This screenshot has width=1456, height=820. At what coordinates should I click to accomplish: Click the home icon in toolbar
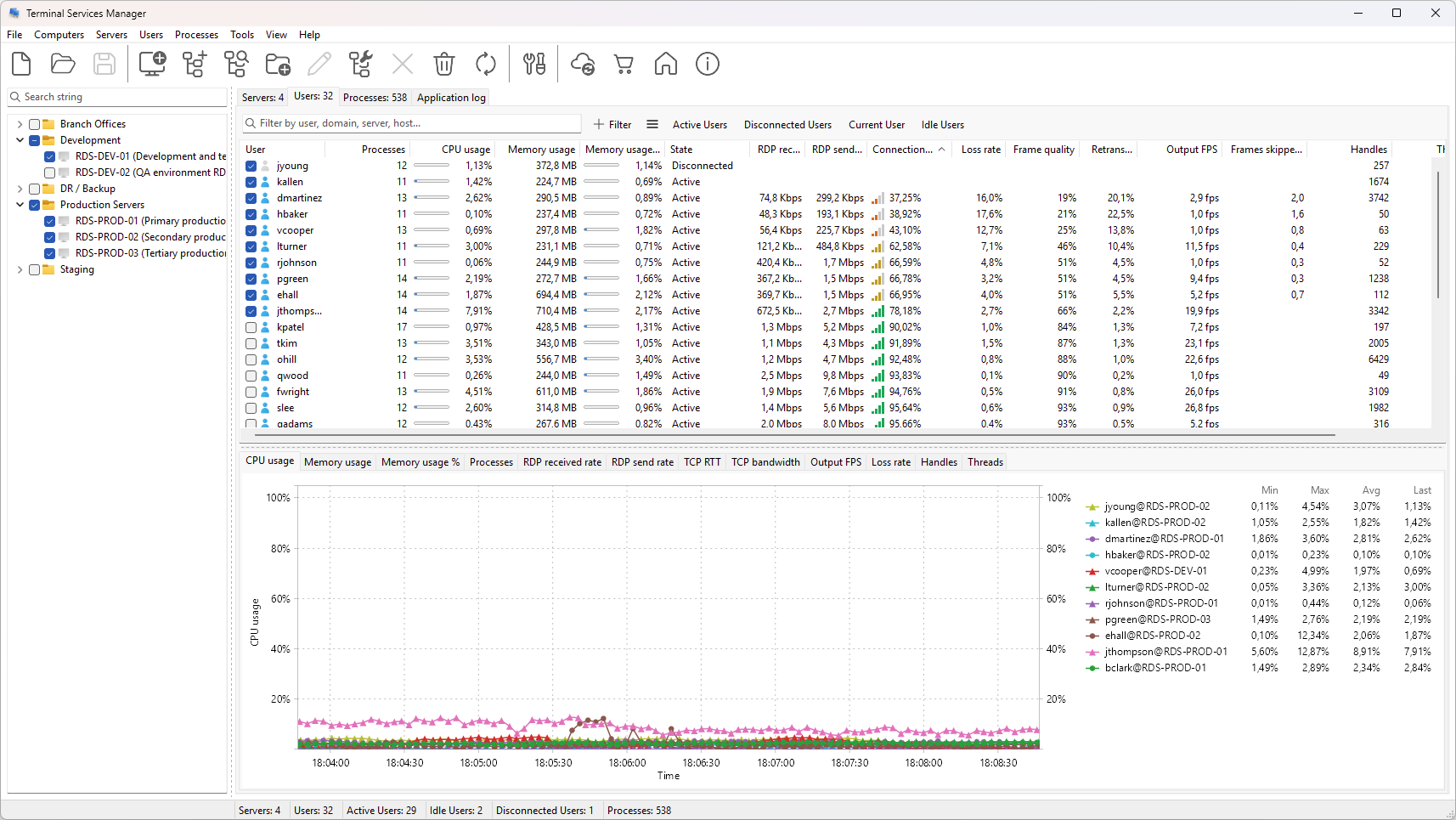pyautogui.click(x=665, y=64)
